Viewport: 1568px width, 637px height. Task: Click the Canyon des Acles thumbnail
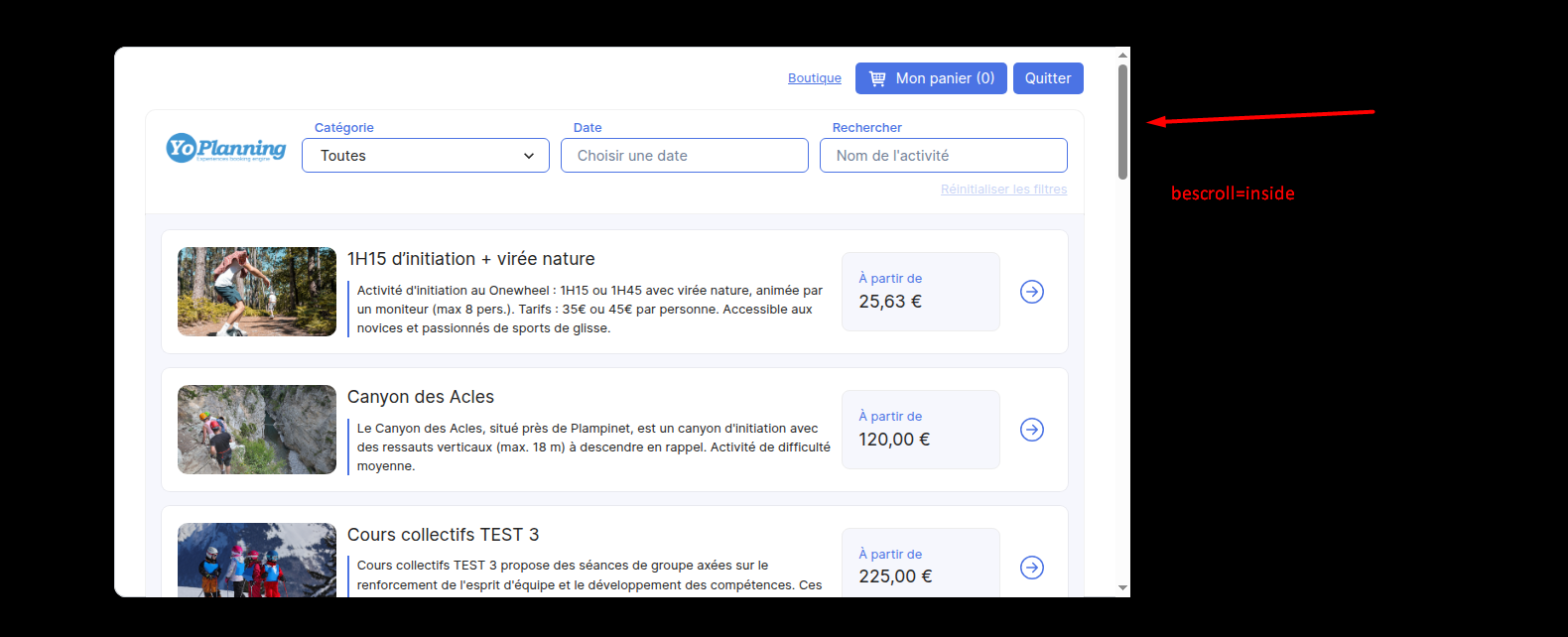(x=257, y=430)
